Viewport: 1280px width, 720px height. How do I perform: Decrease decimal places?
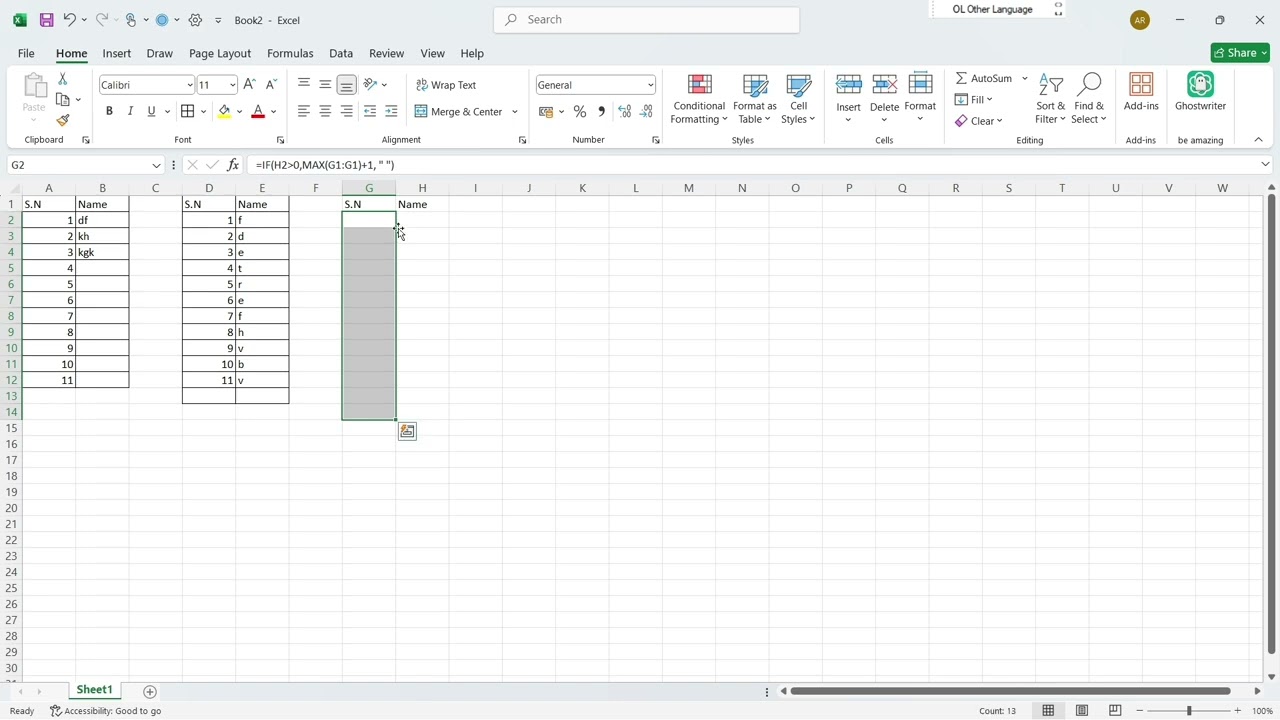click(x=646, y=112)
